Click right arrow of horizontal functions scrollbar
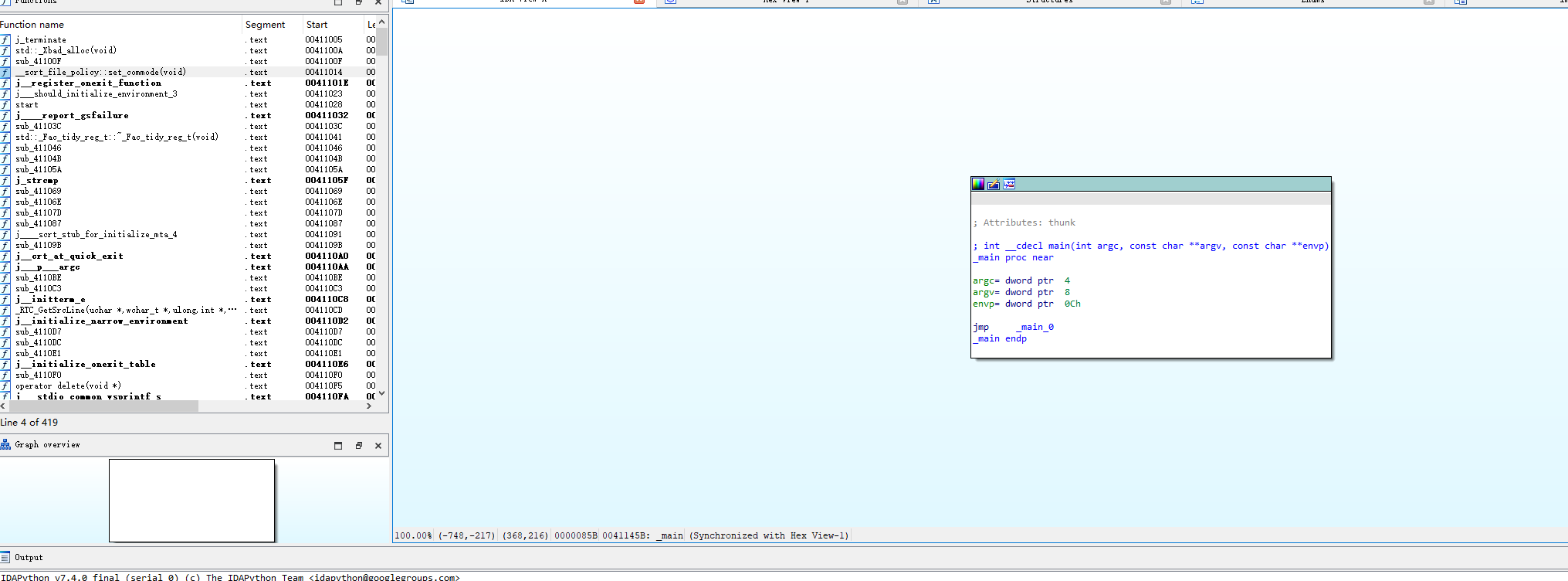Image resolution: width=1568 pixels, height=581 pixels. (369, 406)
